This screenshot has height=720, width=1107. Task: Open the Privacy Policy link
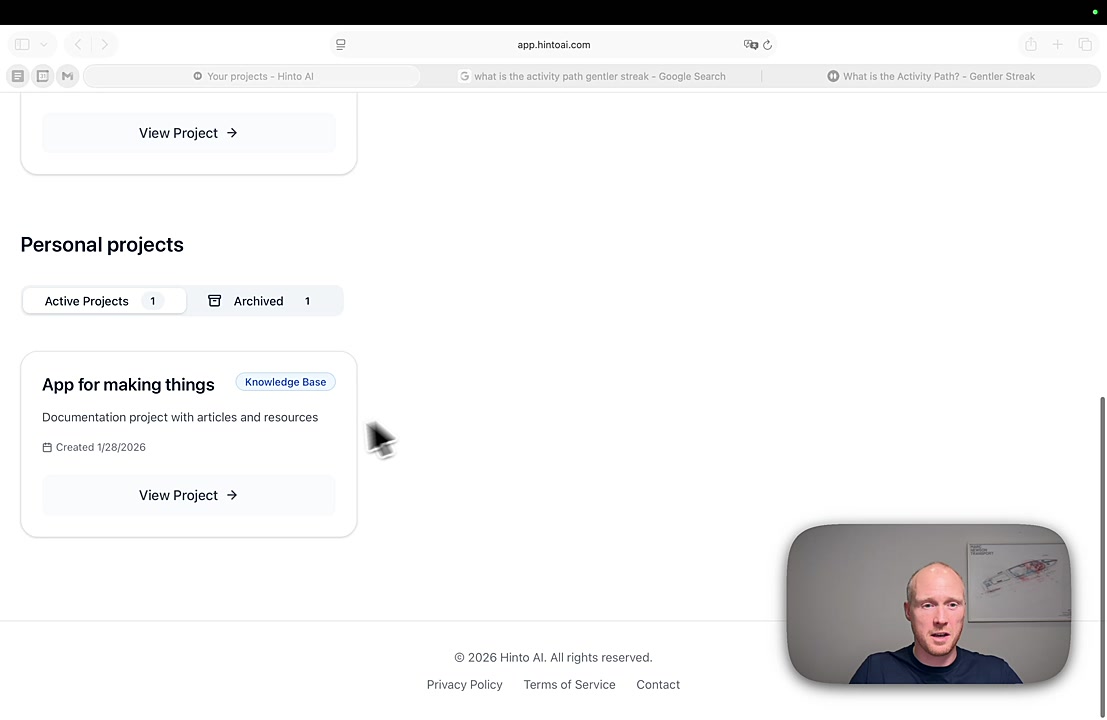pyautogui.click(x=464, y=685)
